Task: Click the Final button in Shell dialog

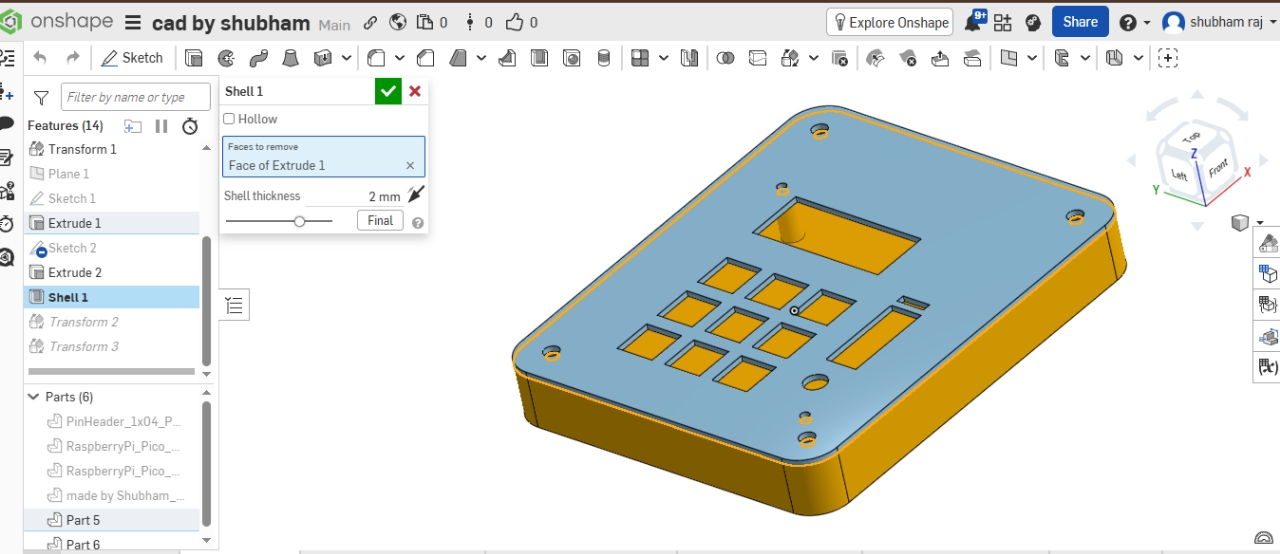Action: click(380, 221)
